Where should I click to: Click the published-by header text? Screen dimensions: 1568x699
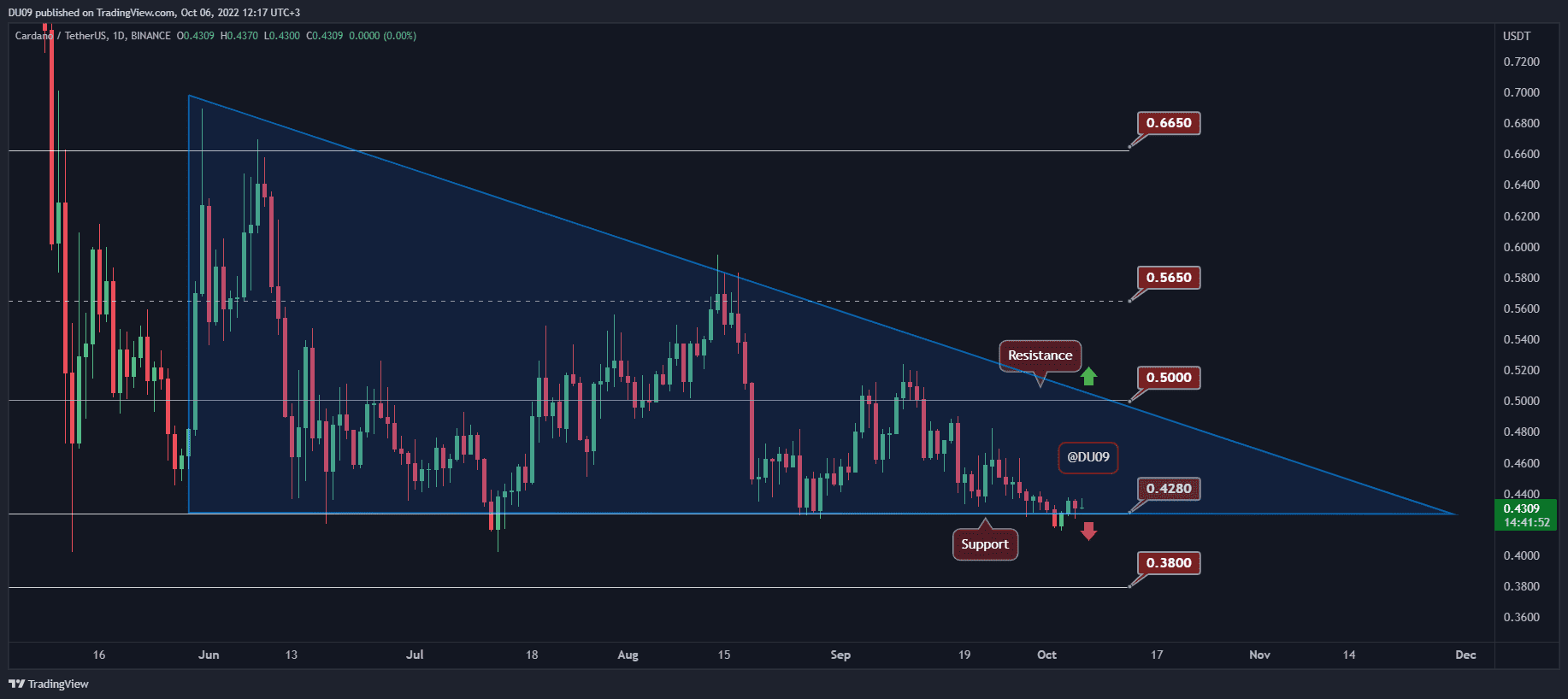(x=154, y=12)
